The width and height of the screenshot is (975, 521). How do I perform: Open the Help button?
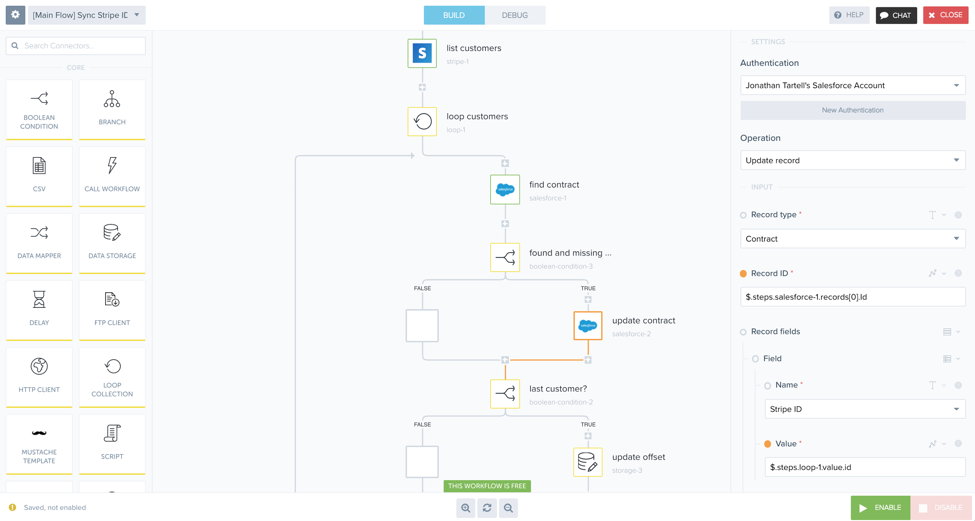[849, 15]
